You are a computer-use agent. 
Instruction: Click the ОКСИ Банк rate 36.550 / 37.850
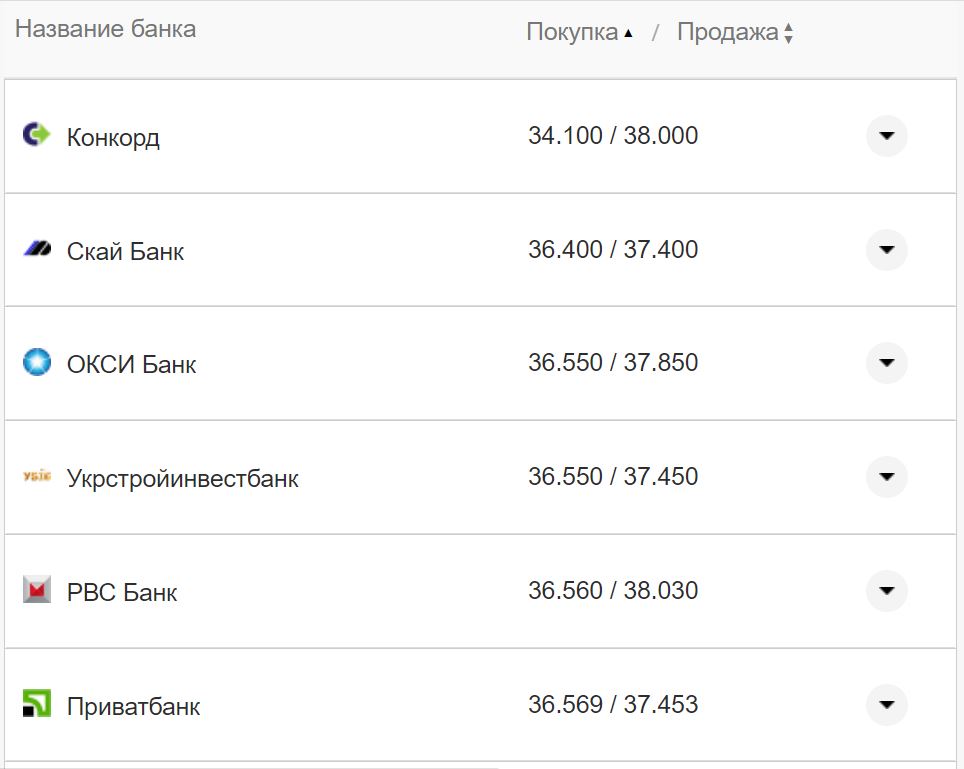612,363
